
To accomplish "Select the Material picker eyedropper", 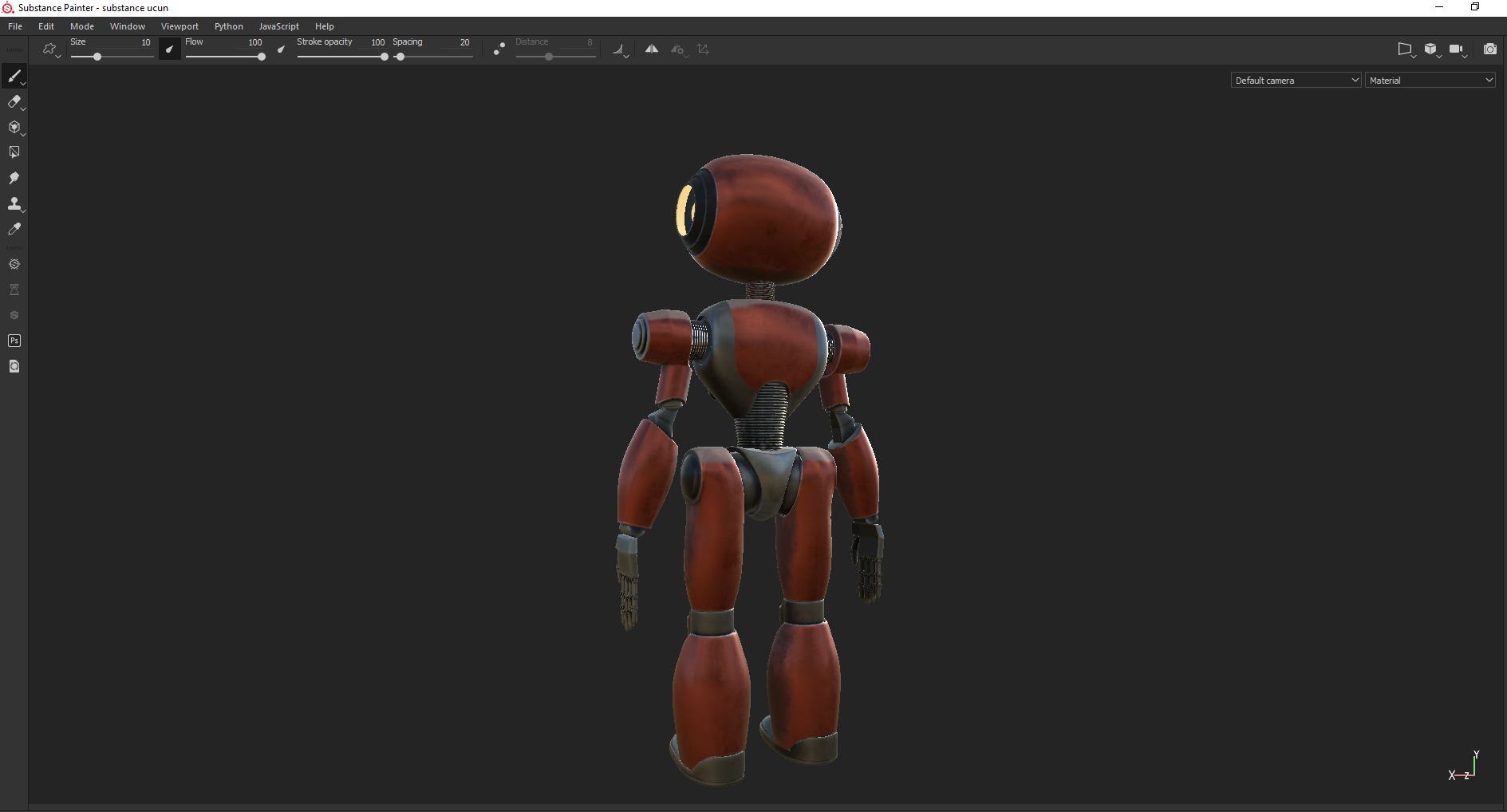I will [x=14, y=229].
